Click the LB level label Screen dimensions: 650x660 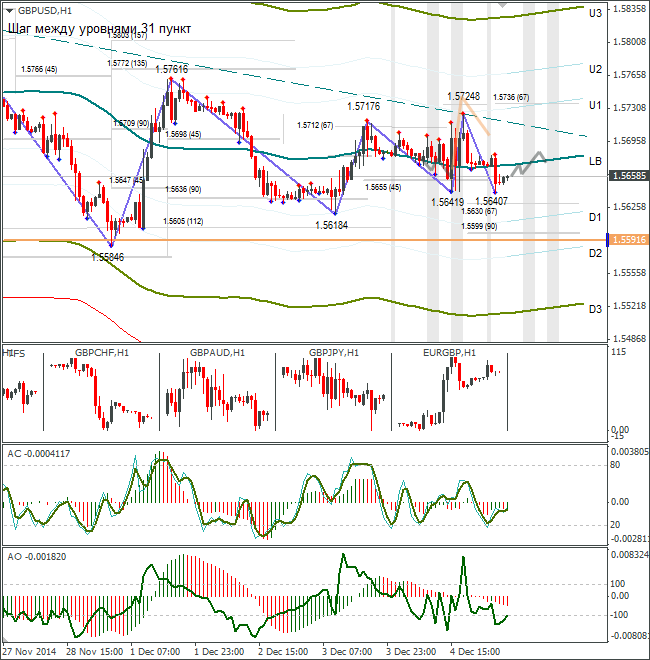pos(595,161)
